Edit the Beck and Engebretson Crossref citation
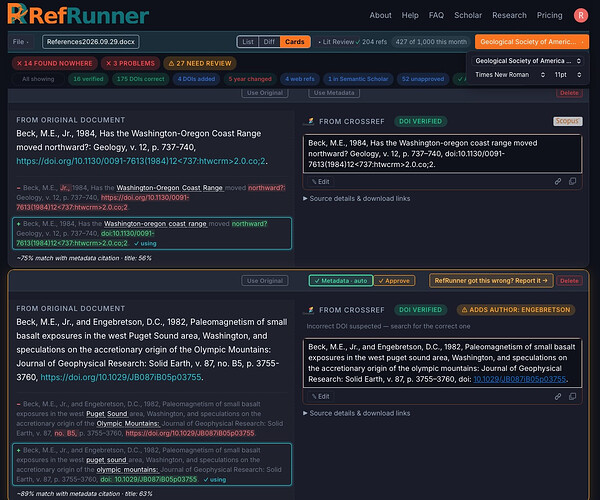Screen dimensions: 600x500 point(320,396)
